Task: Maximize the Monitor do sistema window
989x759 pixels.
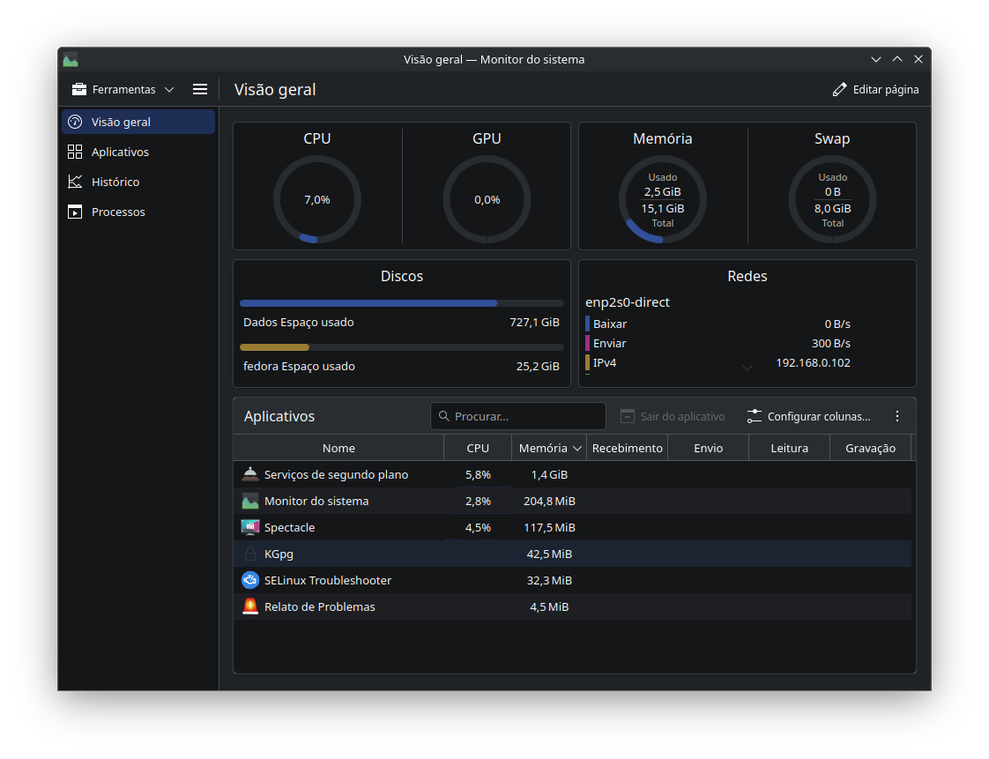Action: pos(897,59)
